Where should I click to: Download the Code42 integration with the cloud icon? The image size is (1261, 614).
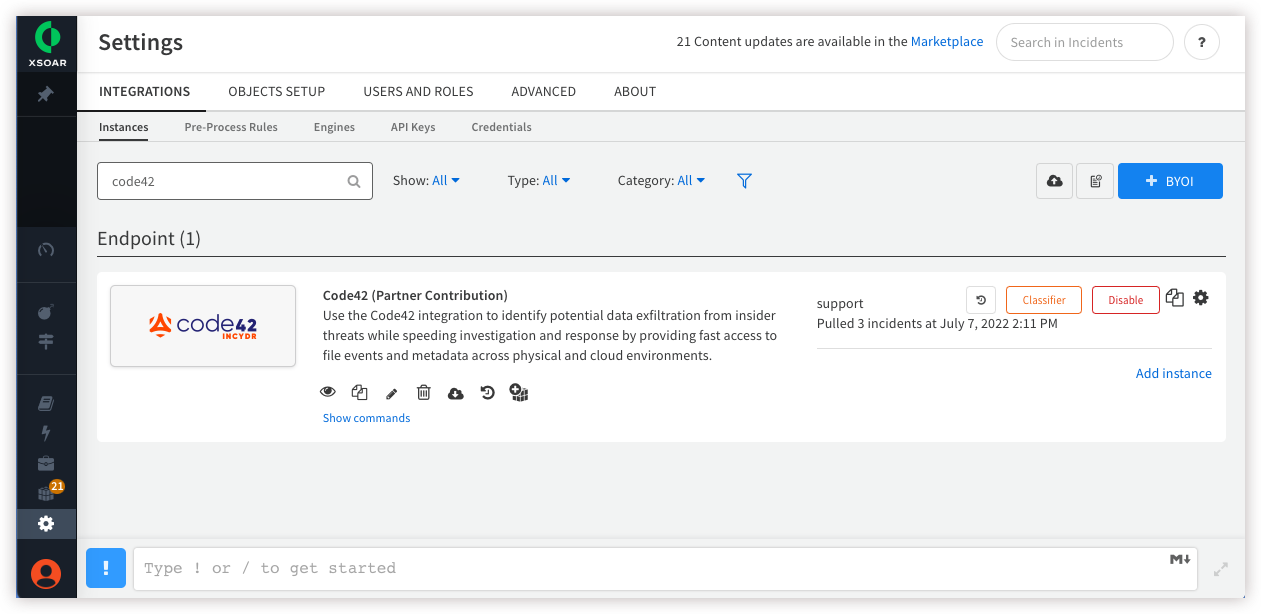pos(455,392)
